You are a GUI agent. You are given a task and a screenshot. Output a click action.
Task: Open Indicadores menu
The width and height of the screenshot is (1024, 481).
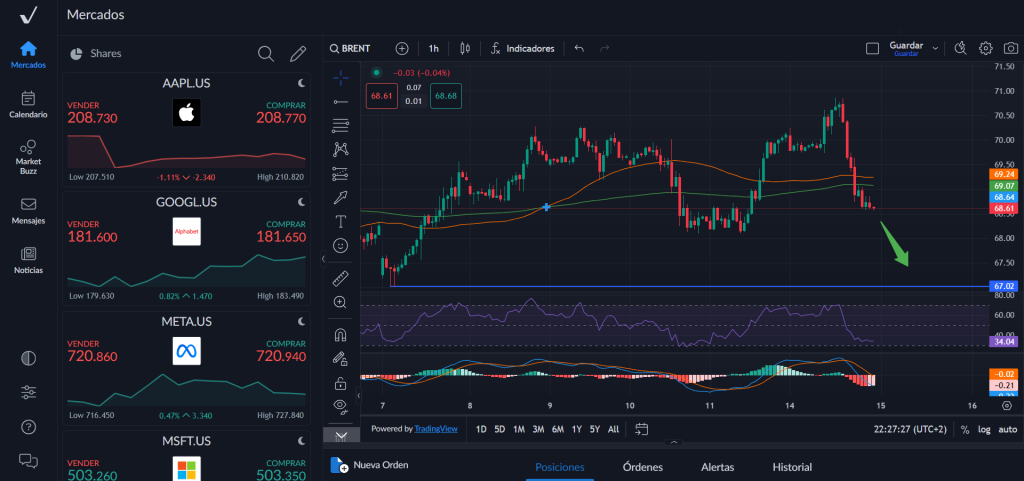pos(522,48)
